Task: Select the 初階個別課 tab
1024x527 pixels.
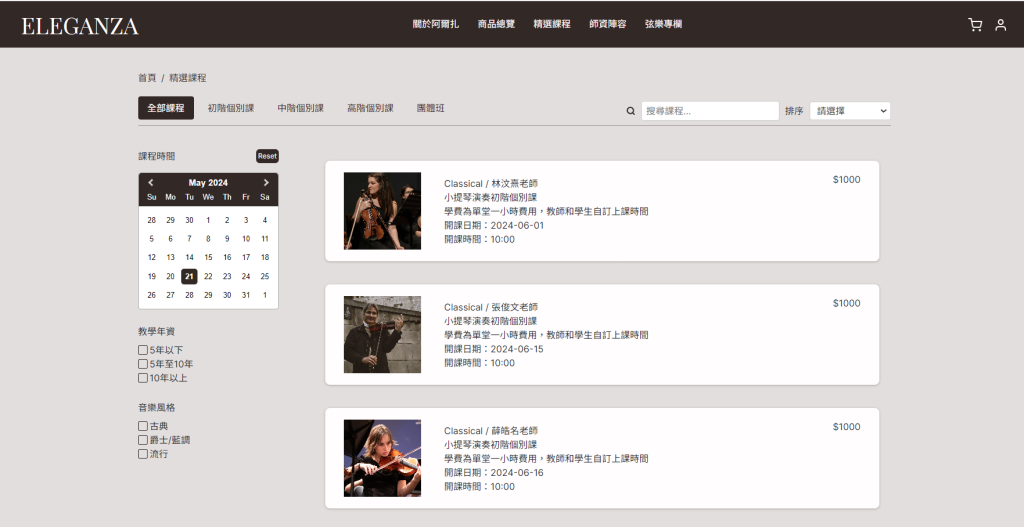Action: click(x=231, y=108)
